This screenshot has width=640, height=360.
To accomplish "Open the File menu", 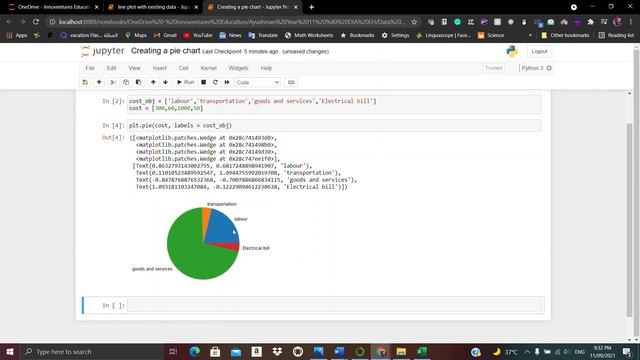I will click(x=90, y=68).
